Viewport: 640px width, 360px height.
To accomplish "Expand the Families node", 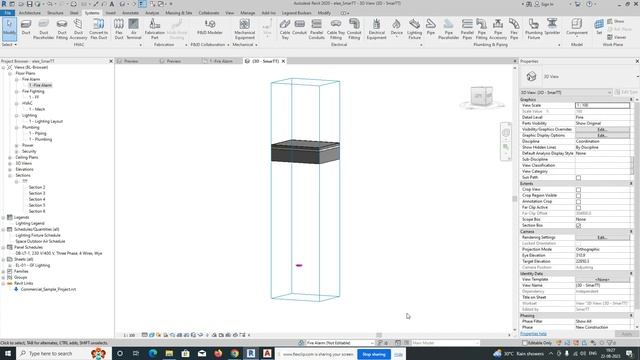I will pos(3,271).
